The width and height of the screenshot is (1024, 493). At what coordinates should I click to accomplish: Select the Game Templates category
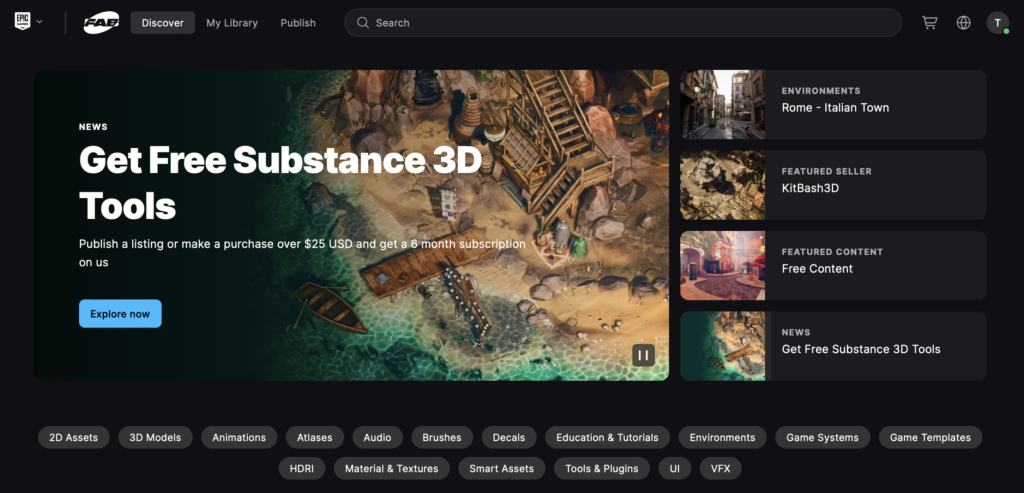929,437
